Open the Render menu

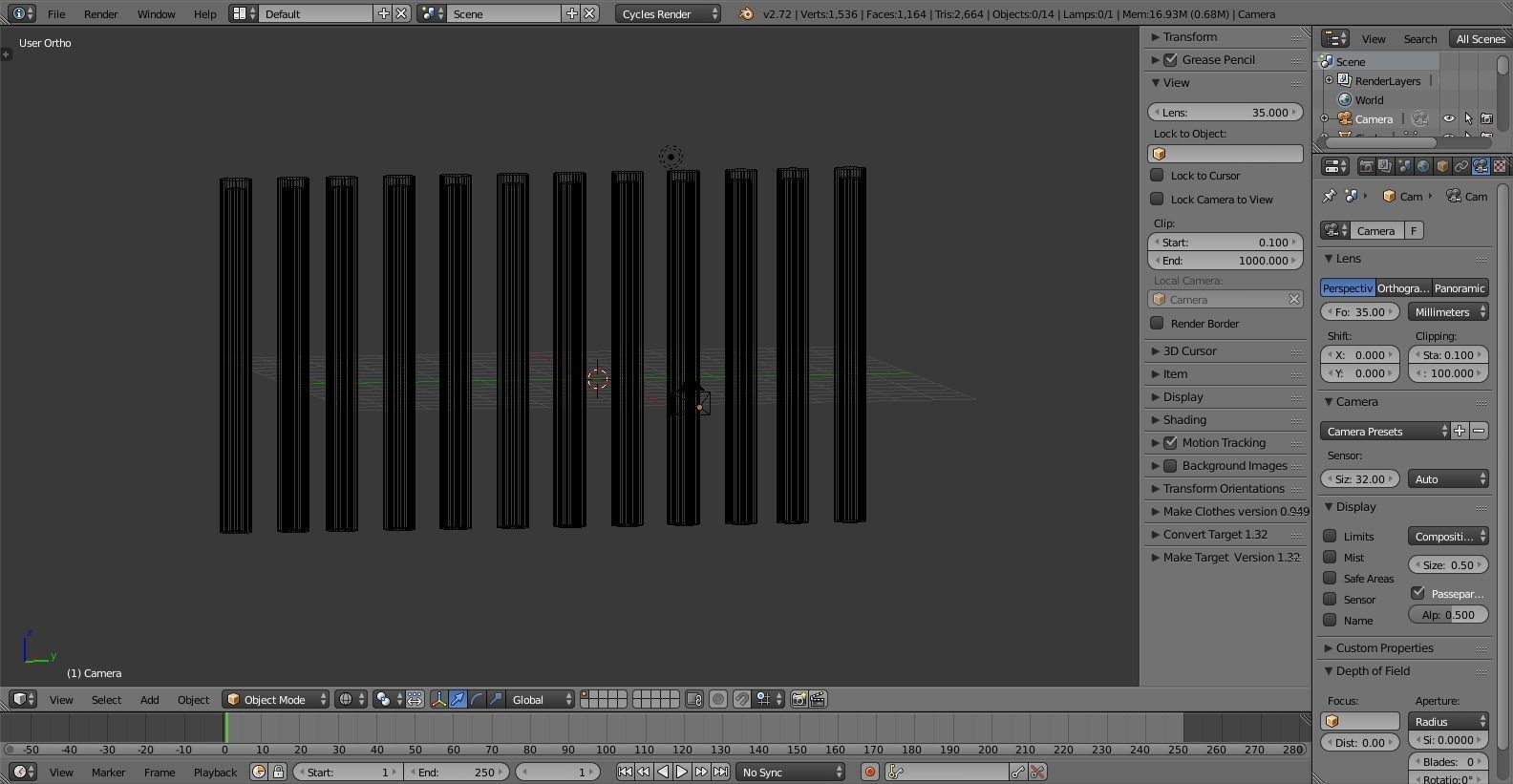pos(101,13)
